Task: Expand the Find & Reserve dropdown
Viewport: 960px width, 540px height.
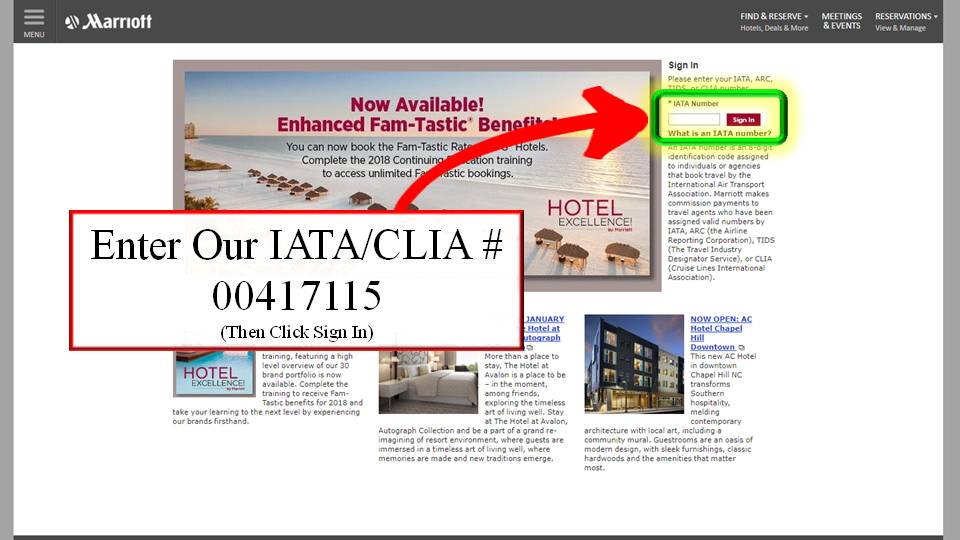Action: tap(774, 16)
